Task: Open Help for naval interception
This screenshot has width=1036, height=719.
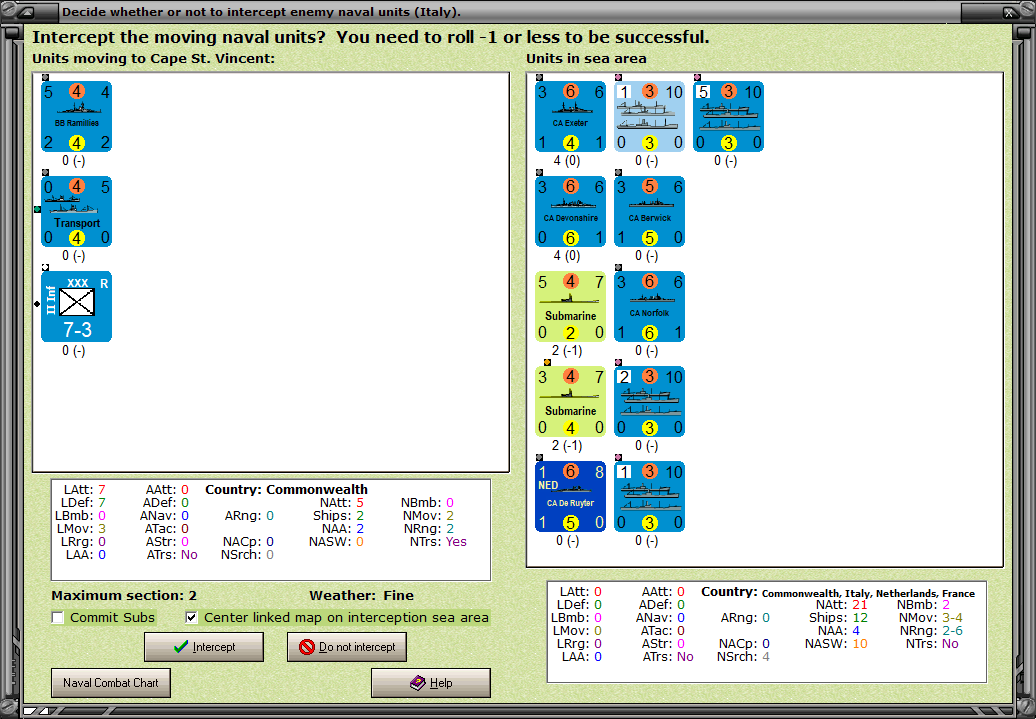Action: [430, 682]
